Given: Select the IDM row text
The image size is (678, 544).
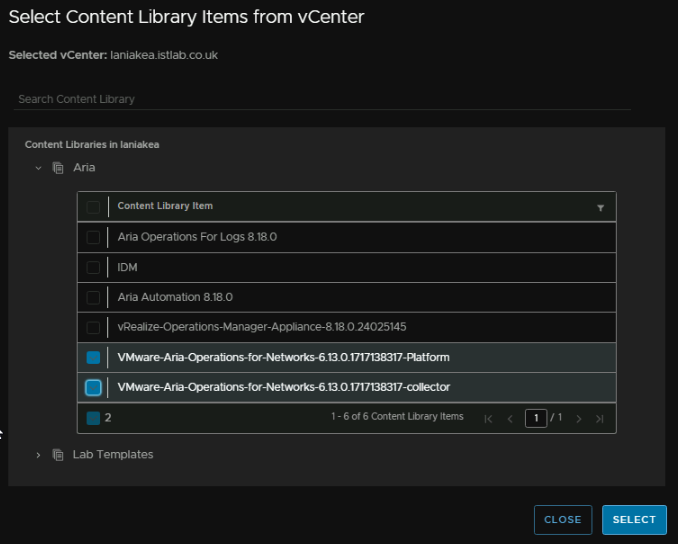Looking at the screenshot, I should (x=127, y=267).
